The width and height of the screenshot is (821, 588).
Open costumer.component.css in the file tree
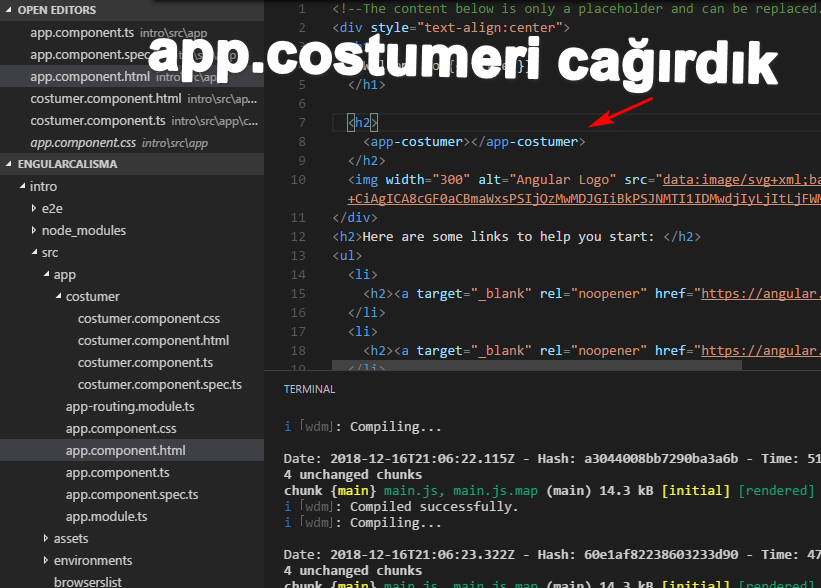(x=149, y=318)
